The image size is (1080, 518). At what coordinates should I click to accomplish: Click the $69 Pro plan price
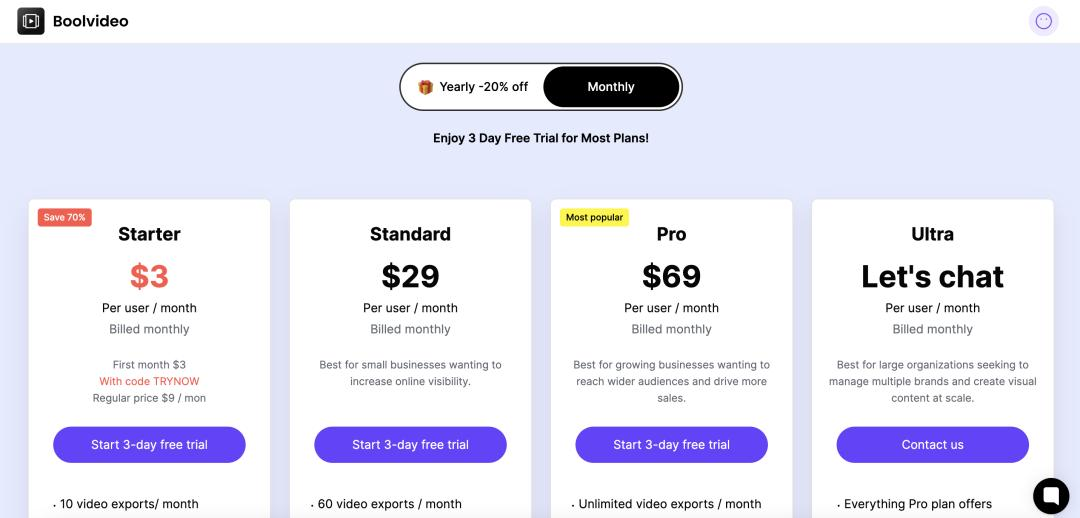point(672,276)
